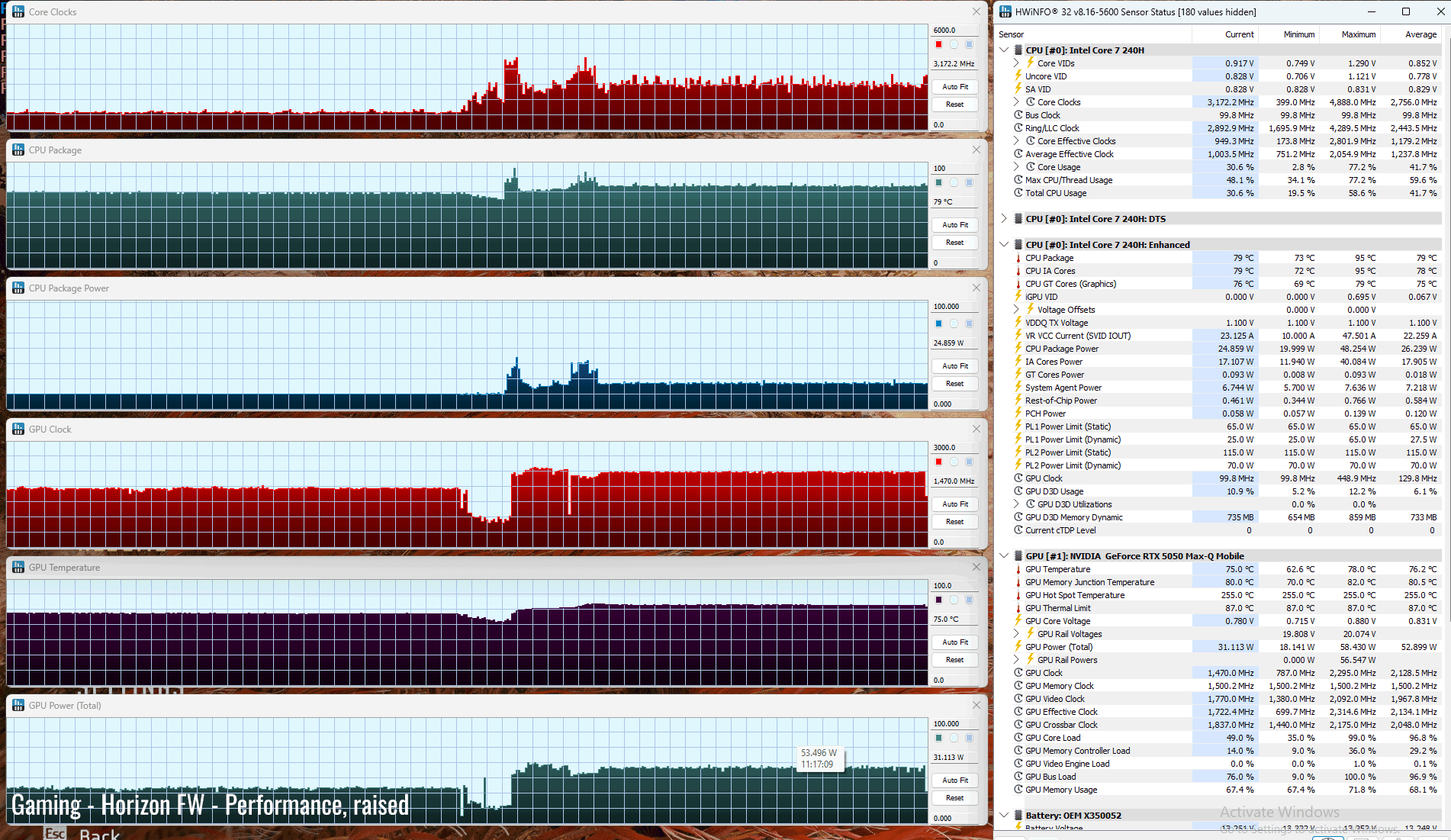1451x840 pixels.
Task: Click the lightning icon beside GPU Core Voltage
Action: [1018, 620]
